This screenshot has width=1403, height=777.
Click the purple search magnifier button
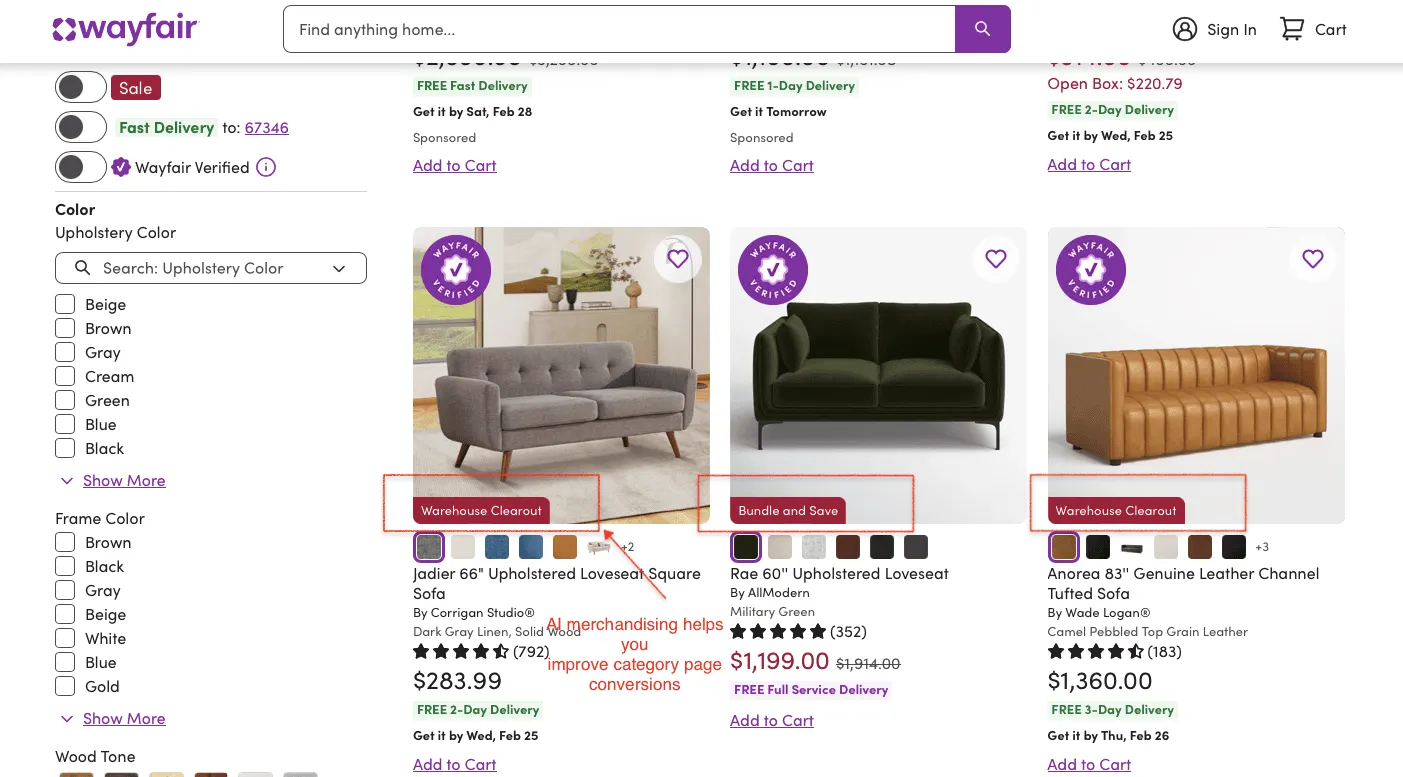982,29
